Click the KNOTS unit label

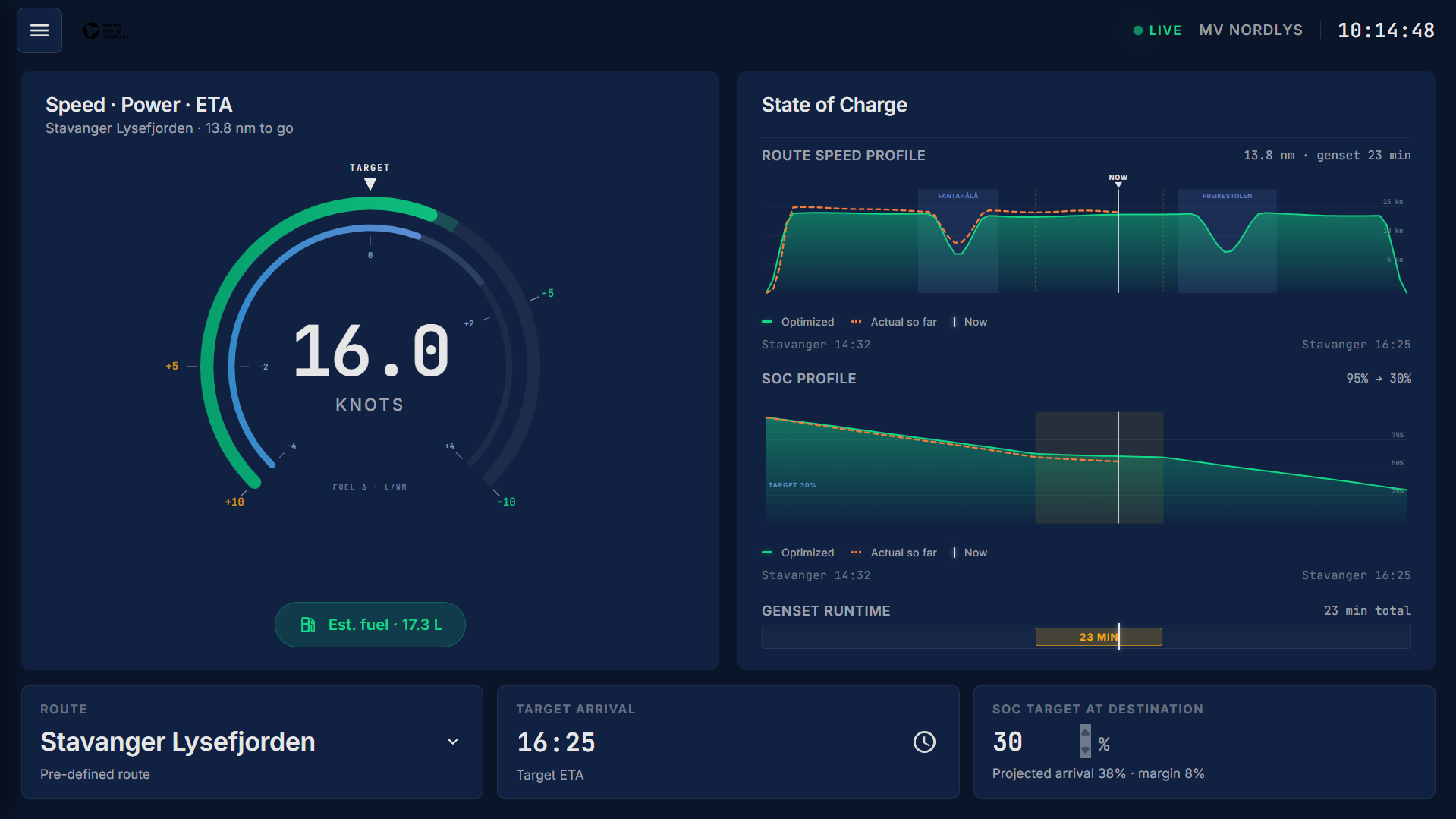coord(370,405)
